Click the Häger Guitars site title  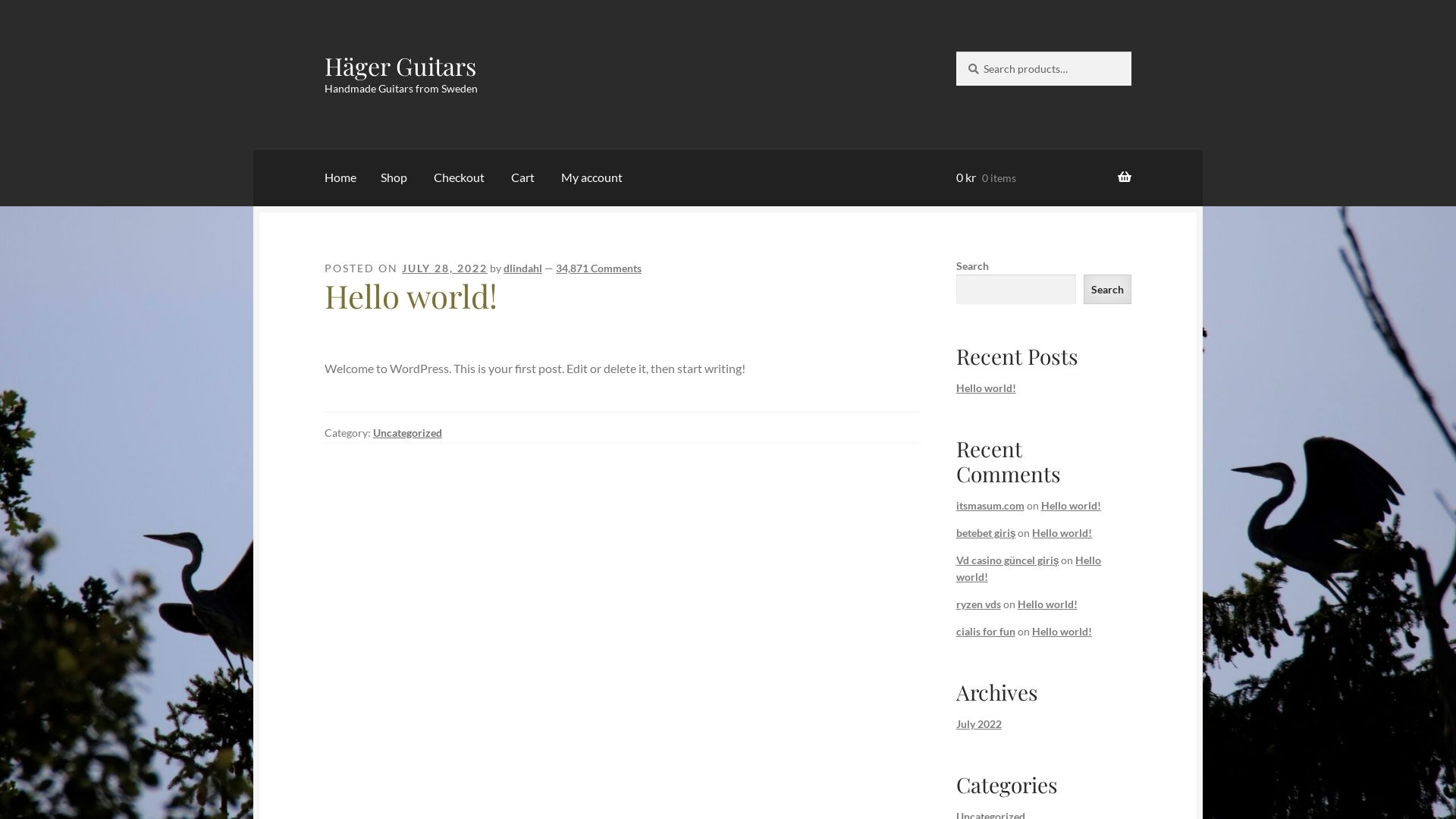point(400,67)
